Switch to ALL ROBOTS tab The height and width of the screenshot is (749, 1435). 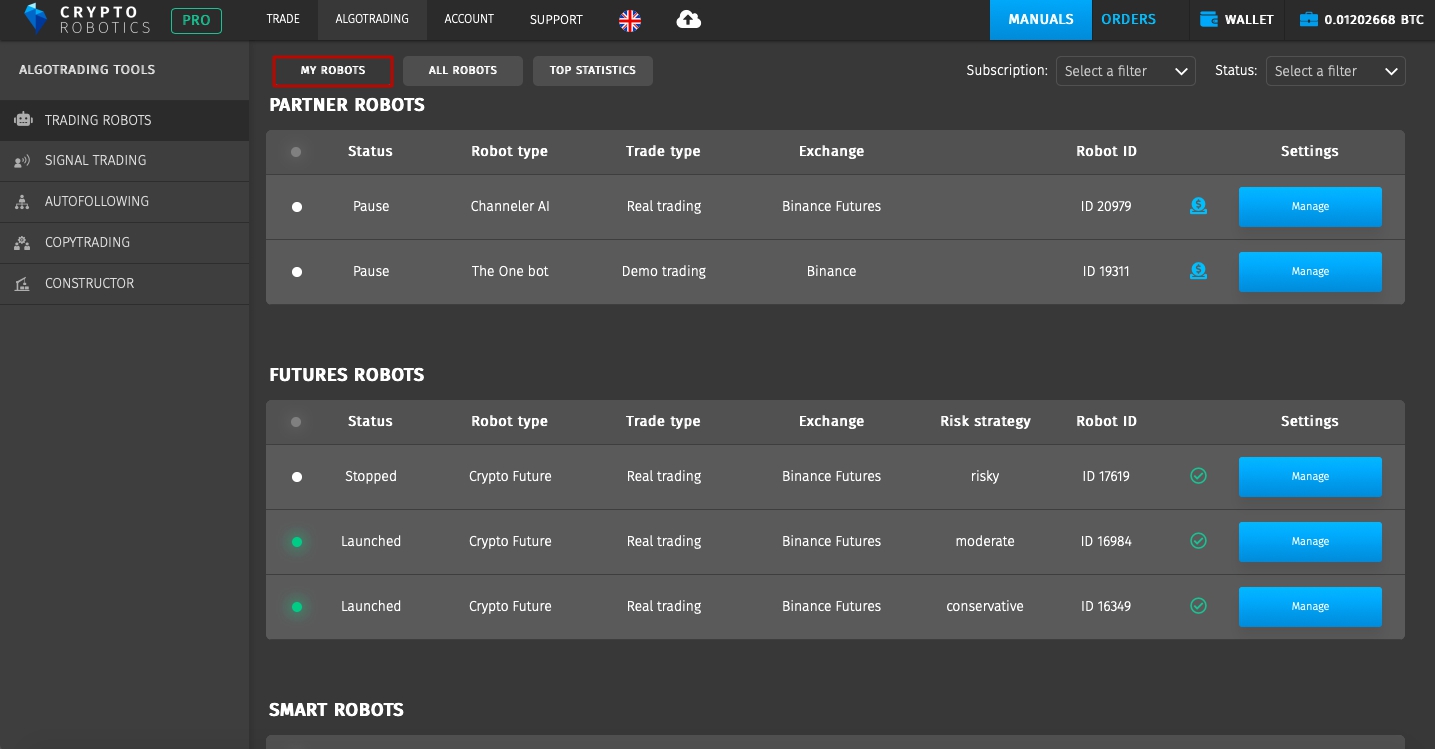[x=463, y=71]
